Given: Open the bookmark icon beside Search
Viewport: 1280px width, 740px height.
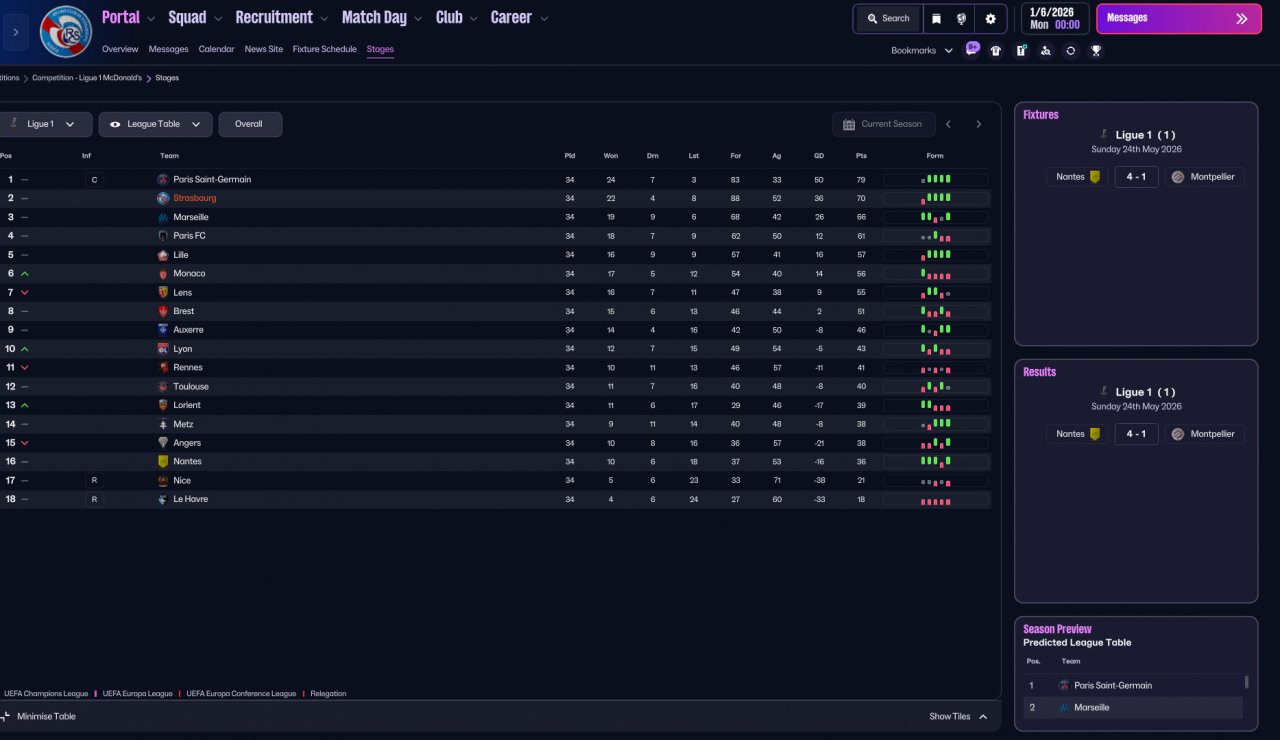Looking at the screenshot, I should click(x=936, y=18).
